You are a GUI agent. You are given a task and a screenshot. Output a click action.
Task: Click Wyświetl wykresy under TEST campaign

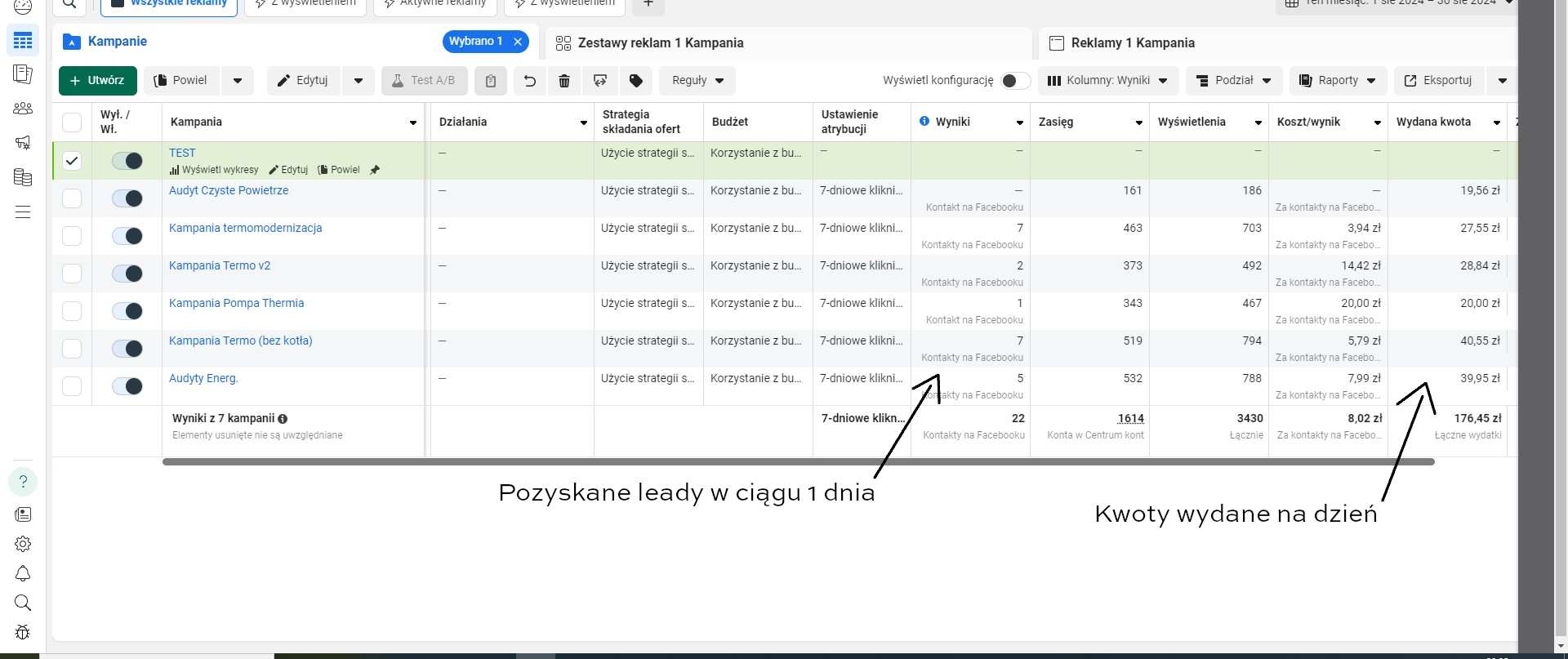pyautogui.click(x=214, y=170)
